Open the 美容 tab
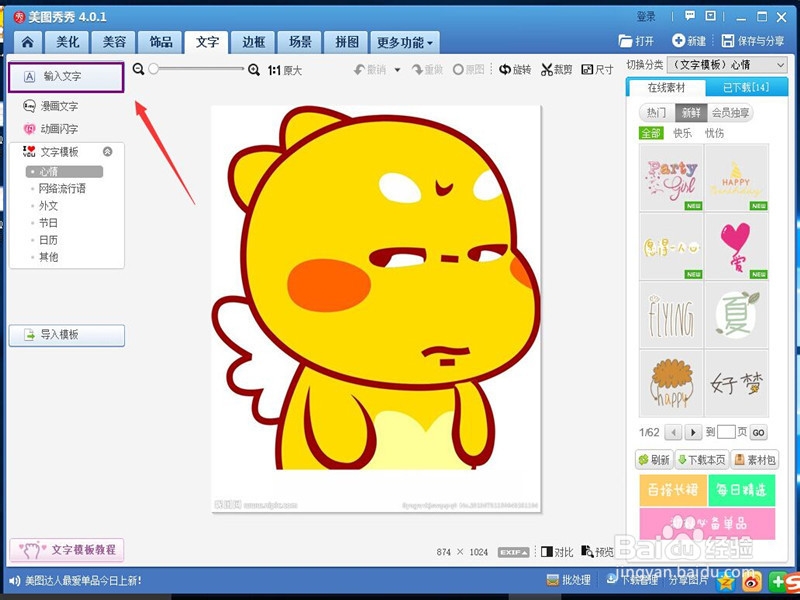 click(x=114, y=42)
